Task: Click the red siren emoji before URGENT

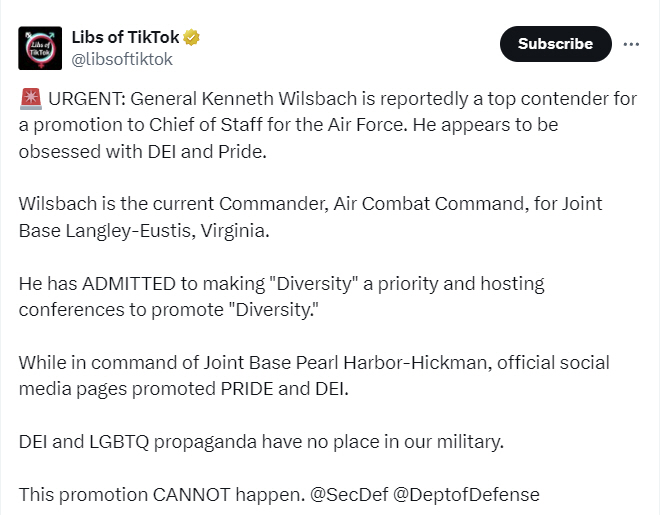Action: click(30, 99)
